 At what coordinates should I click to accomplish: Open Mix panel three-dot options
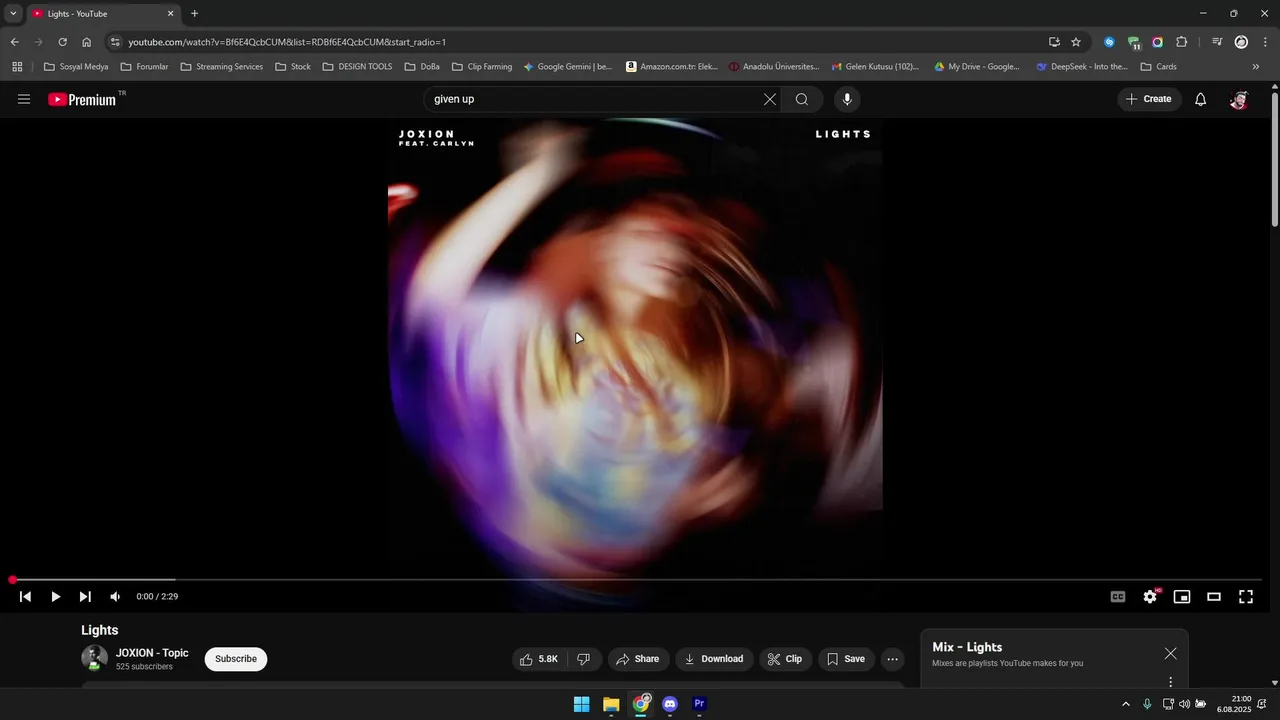[x=1171, y=682]
